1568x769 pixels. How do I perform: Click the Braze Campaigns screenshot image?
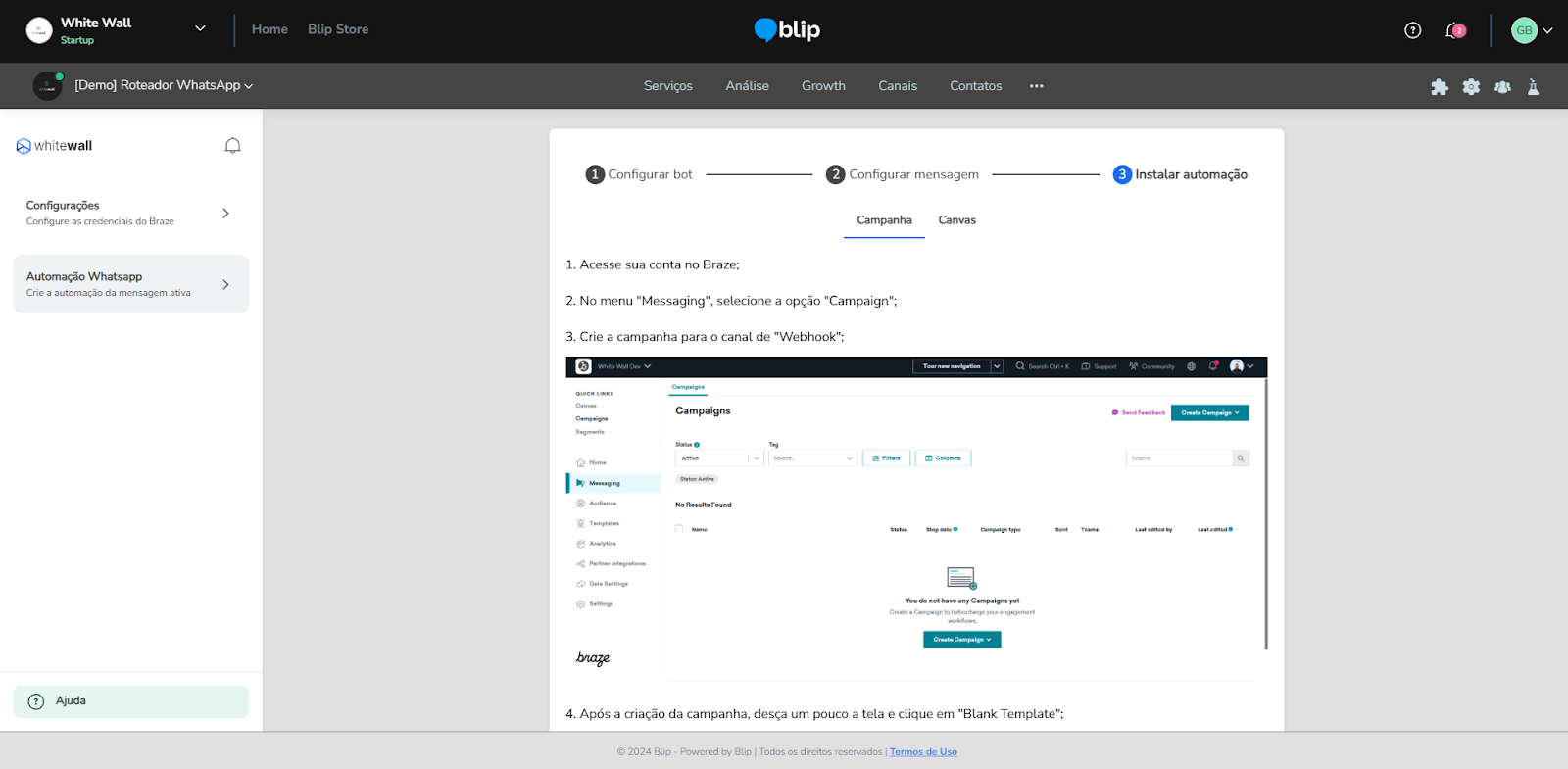[x=916, y=518]
